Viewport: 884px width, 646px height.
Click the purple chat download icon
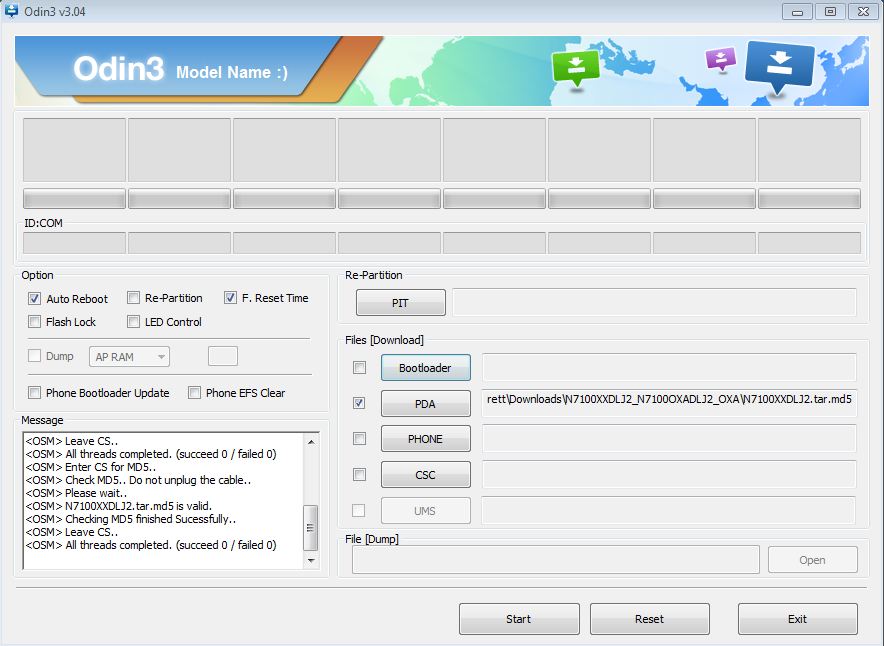pos(720,59)
